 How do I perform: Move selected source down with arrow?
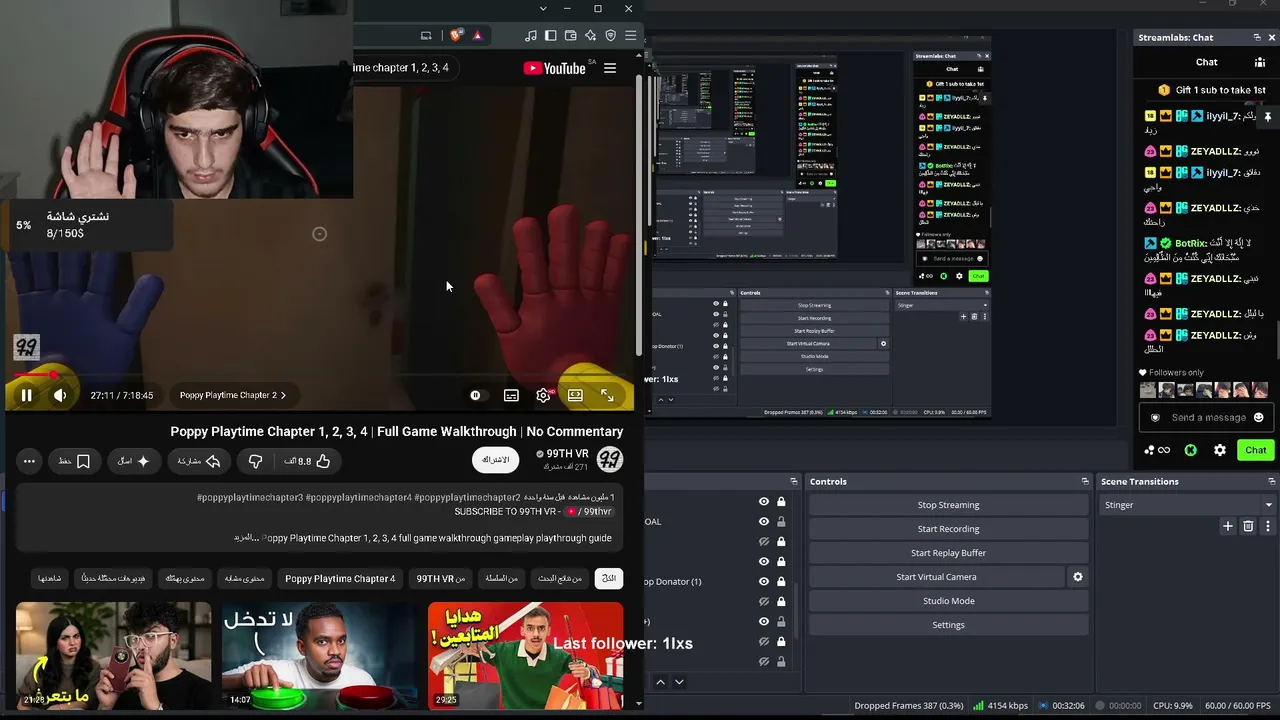[x=679, y=682]
